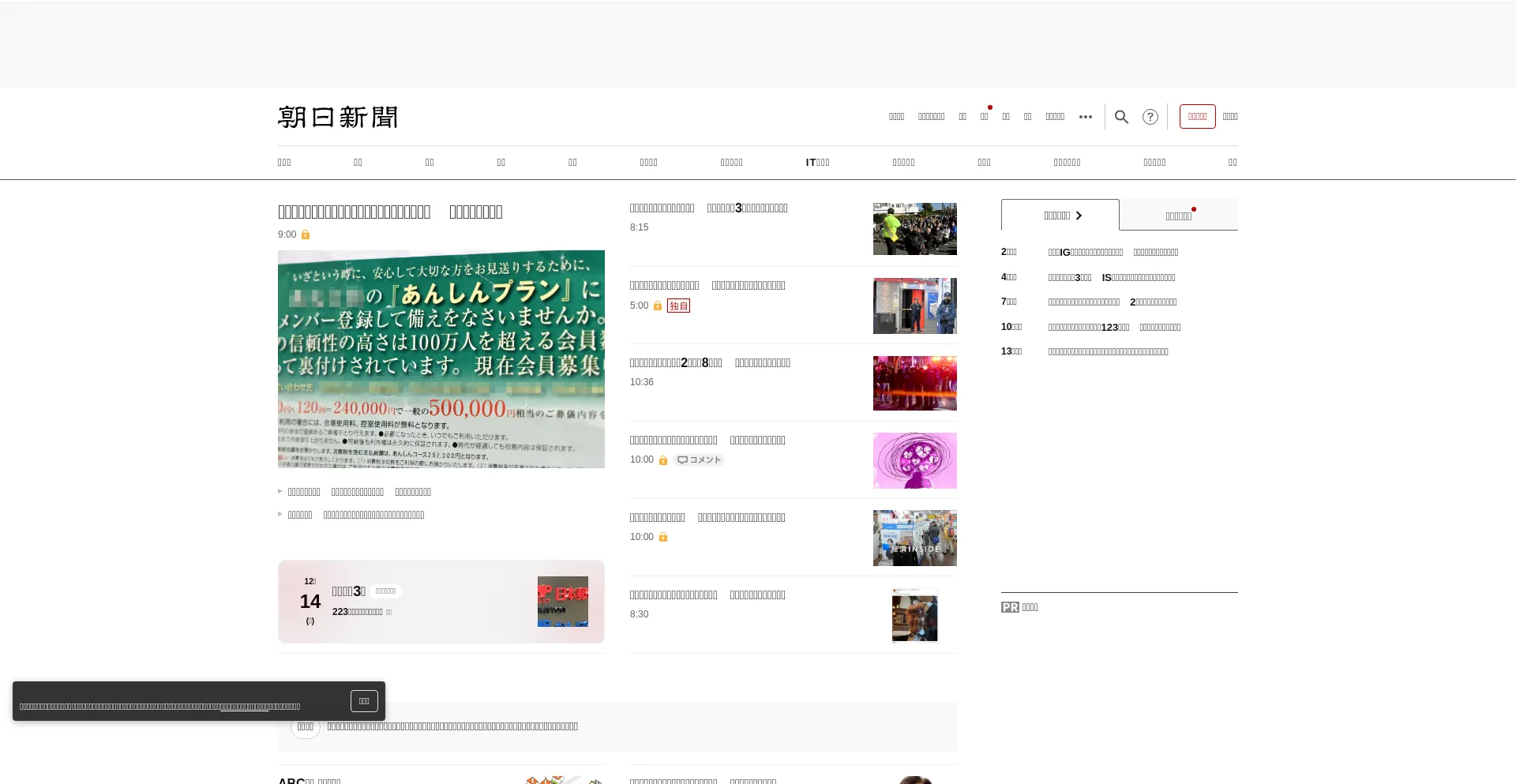Expand the three-dots more menu

(1086, 117)
